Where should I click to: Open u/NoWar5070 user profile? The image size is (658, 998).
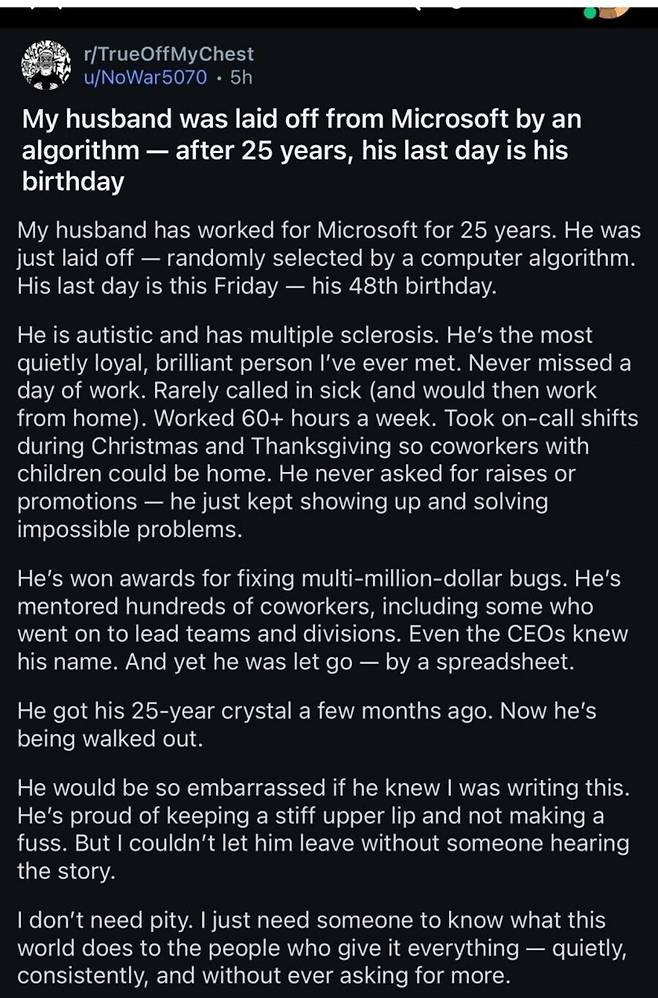click(147, 77)
